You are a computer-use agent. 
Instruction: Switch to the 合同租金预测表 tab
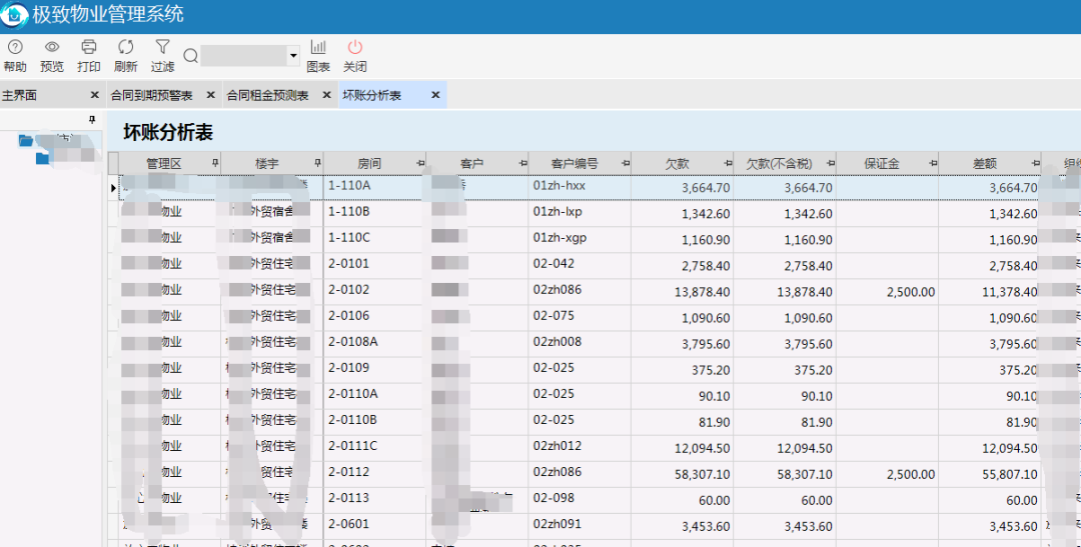click(x=267, y=95)
